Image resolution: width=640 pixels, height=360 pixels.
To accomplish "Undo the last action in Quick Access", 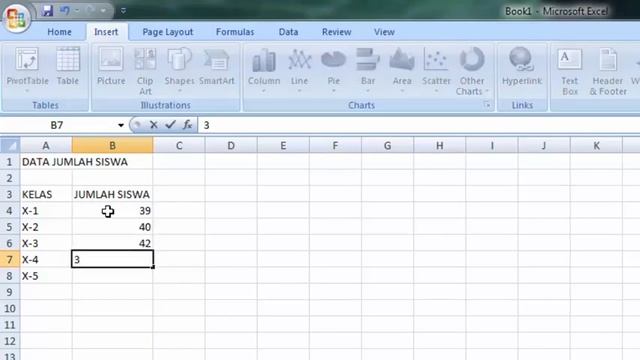I will click(64, 11).
